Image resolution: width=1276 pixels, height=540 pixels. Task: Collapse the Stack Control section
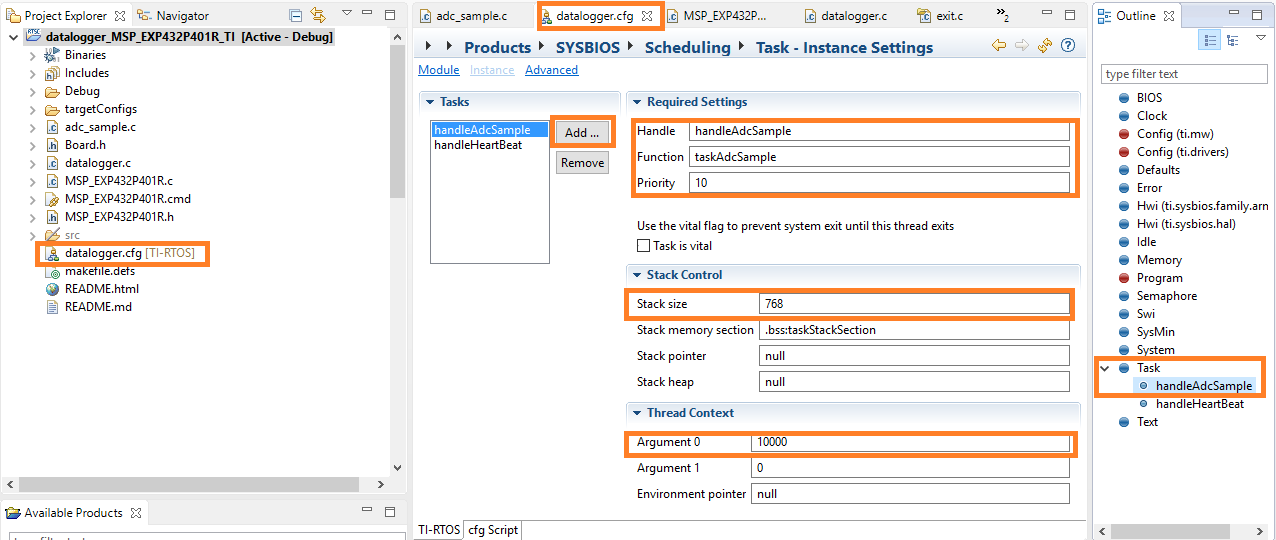(x=636, y=275)
